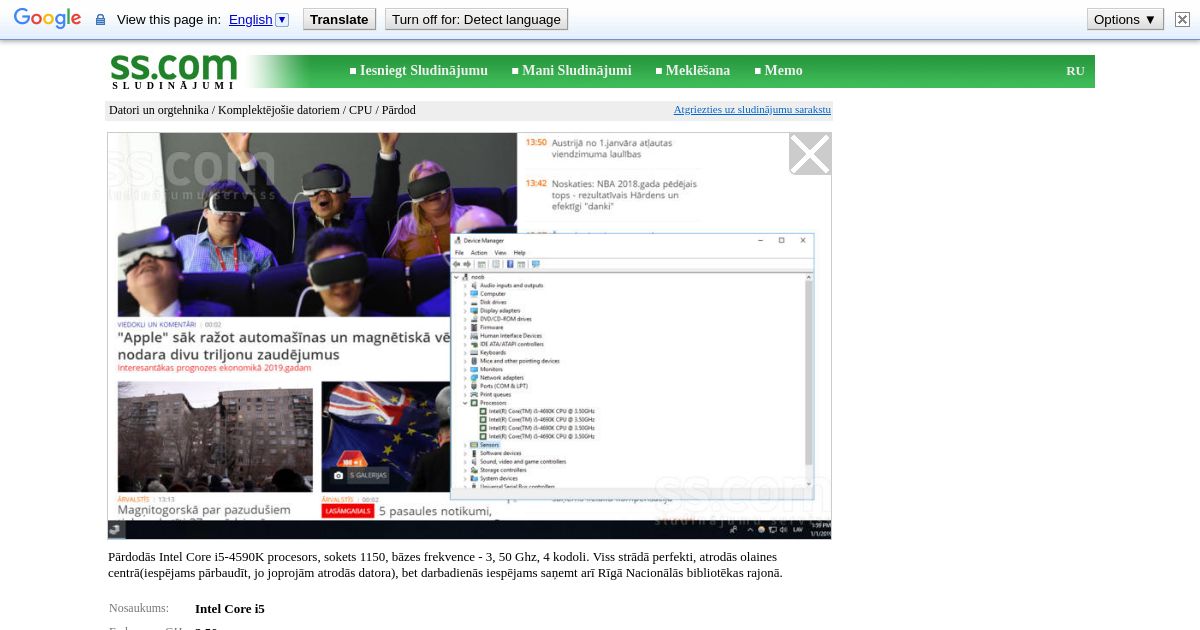This screenshot has width=1200, height=630.
Task: Go to the Pārdod breadcrumb
Action: click(x=398, y=110)
